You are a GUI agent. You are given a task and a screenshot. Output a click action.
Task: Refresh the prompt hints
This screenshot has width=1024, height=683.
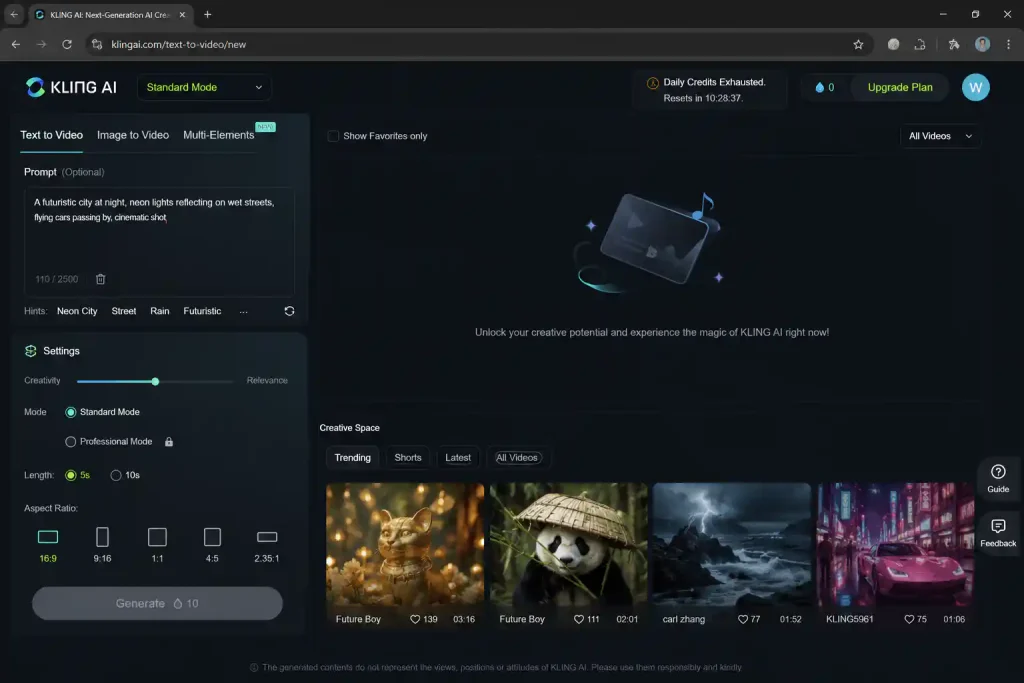point(289,311)
